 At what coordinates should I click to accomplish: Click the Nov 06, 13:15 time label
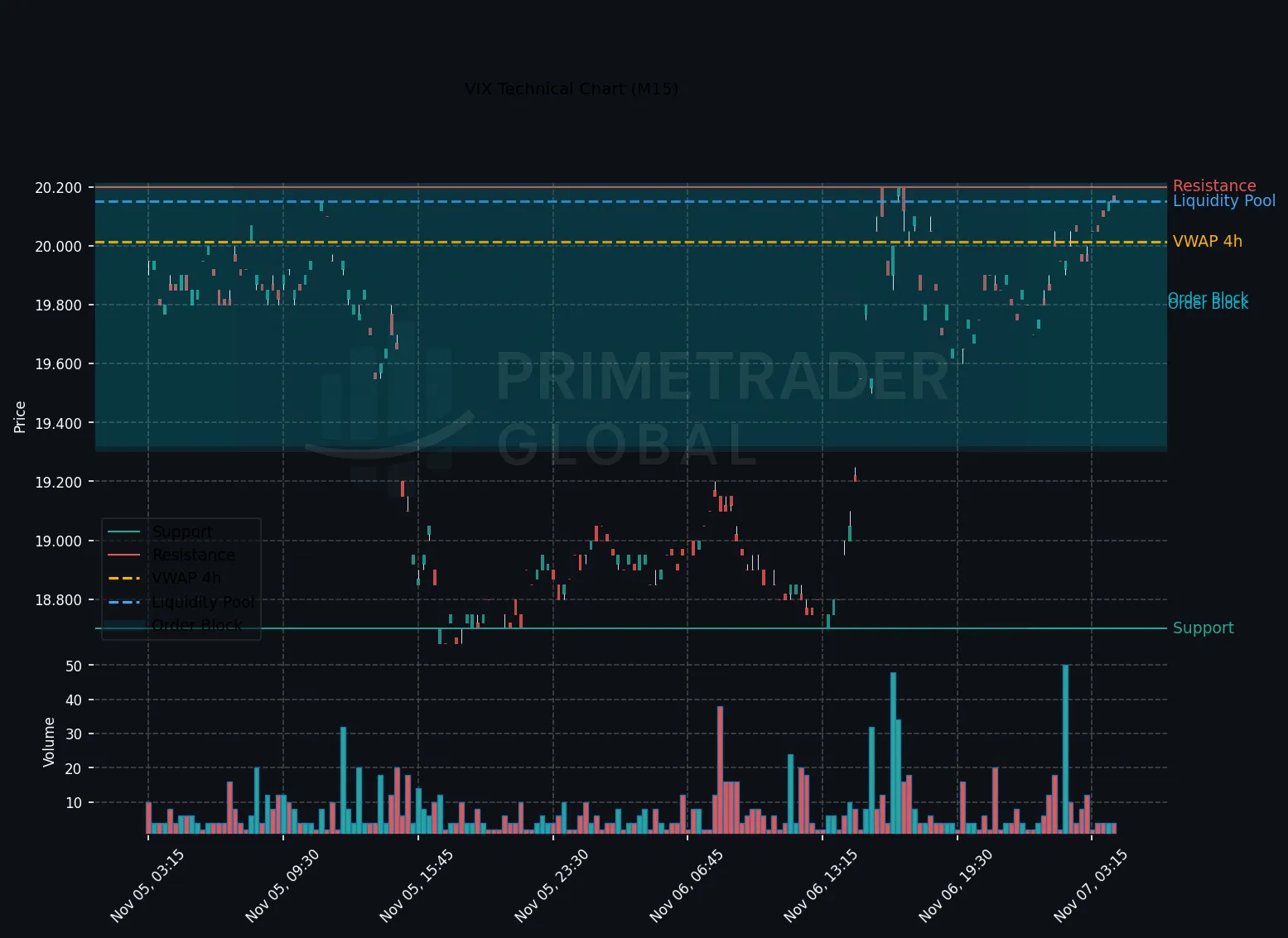click(x=821, y=886)
